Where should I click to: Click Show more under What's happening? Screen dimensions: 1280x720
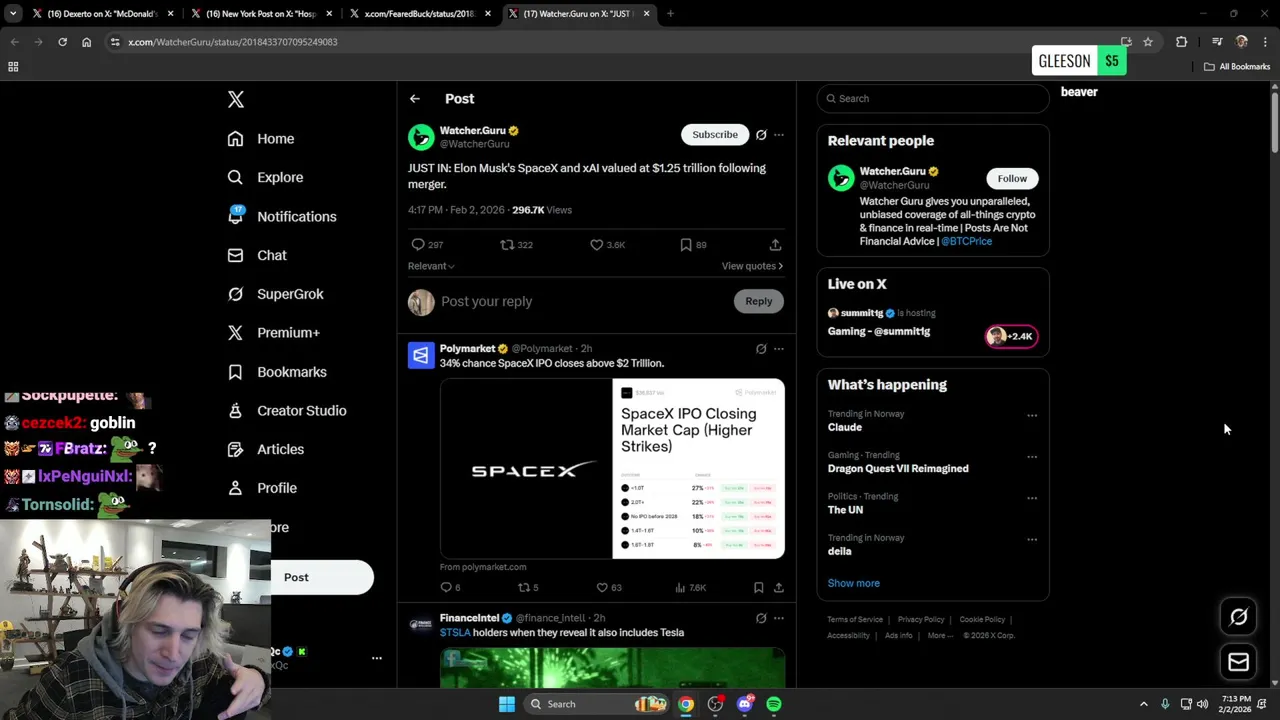coord(854,583)
